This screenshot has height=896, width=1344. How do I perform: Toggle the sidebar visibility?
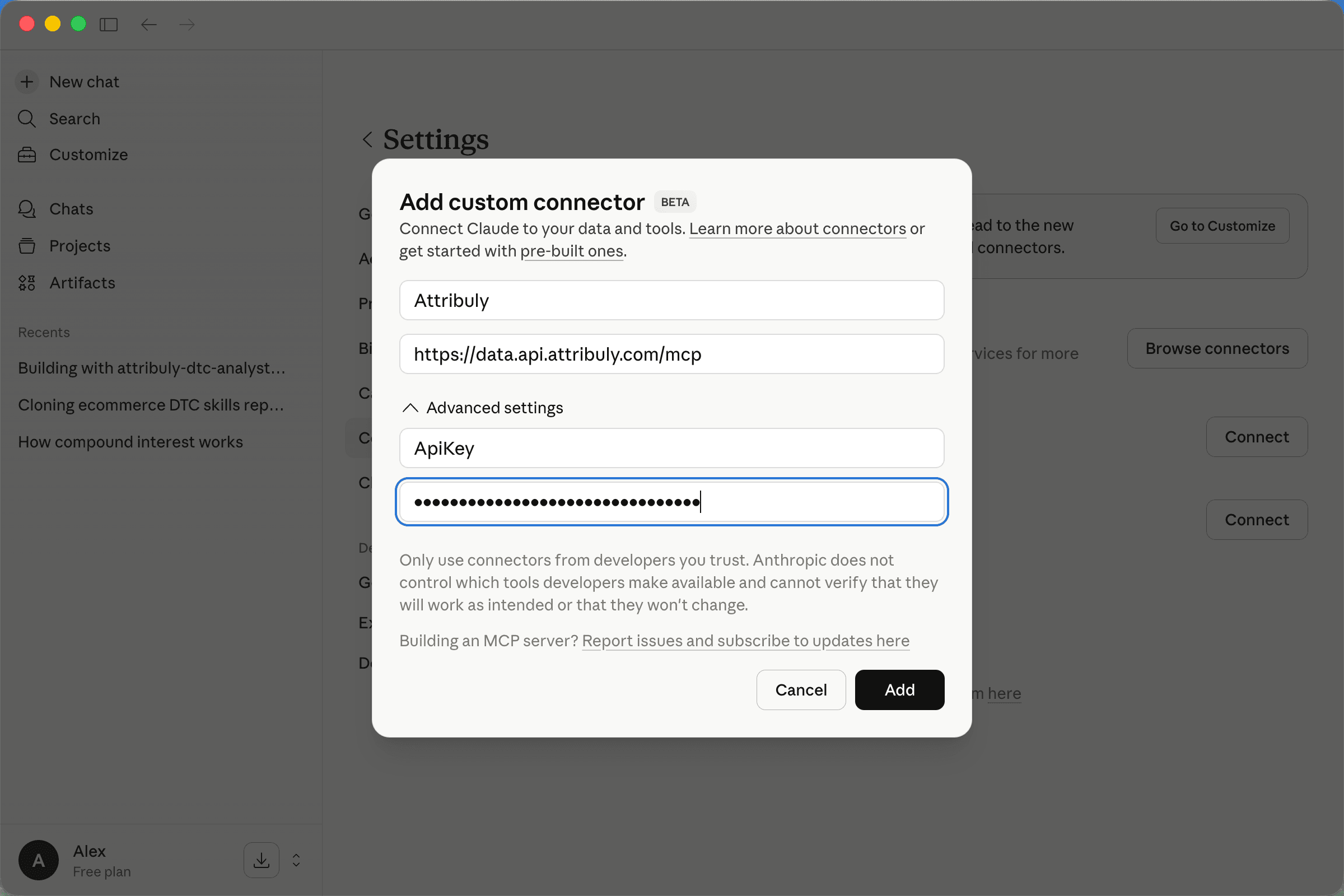(x=109, y=24)
